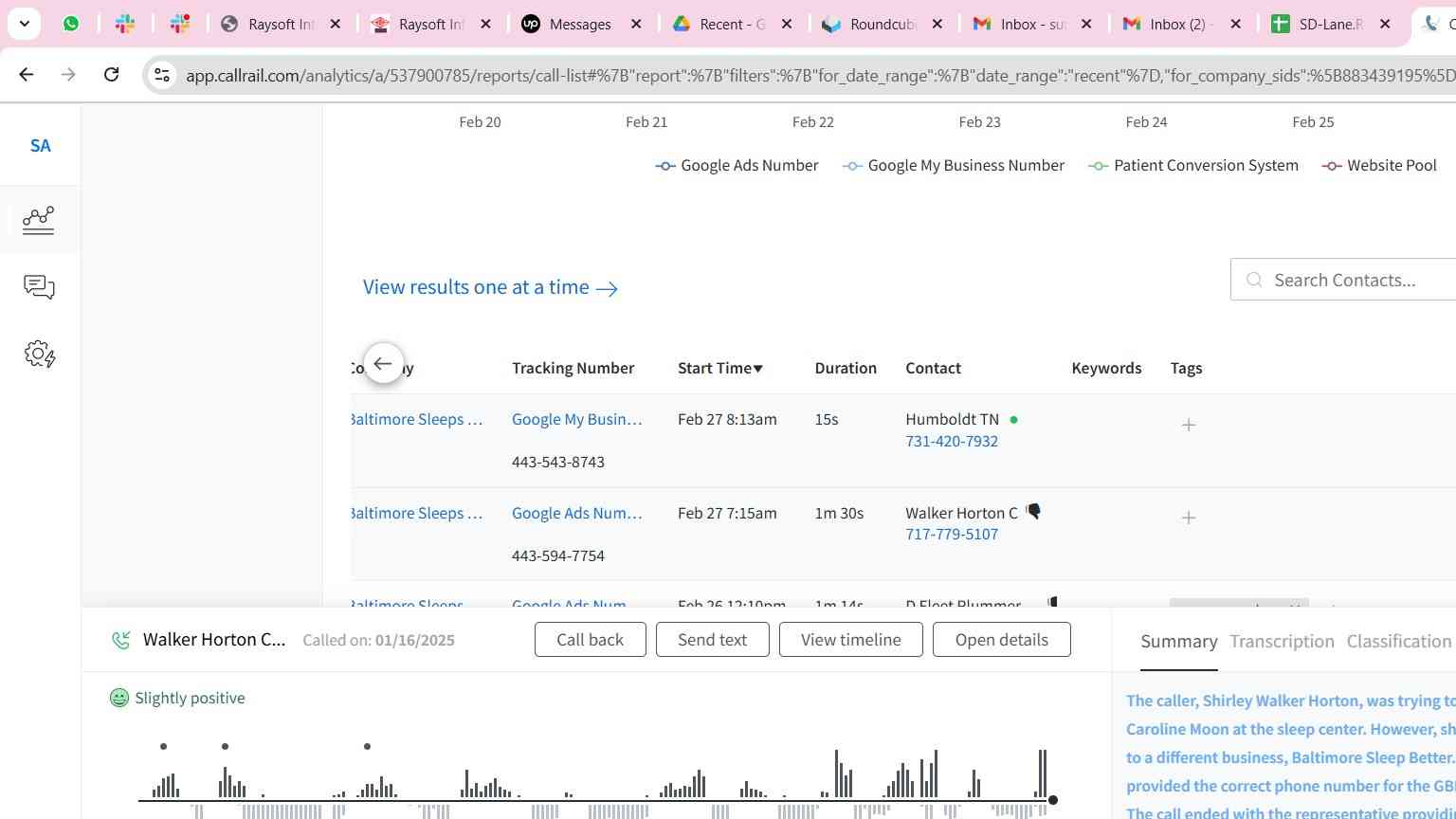Close the Messages browser tab

pyautogui.click(x=636, y=24)
